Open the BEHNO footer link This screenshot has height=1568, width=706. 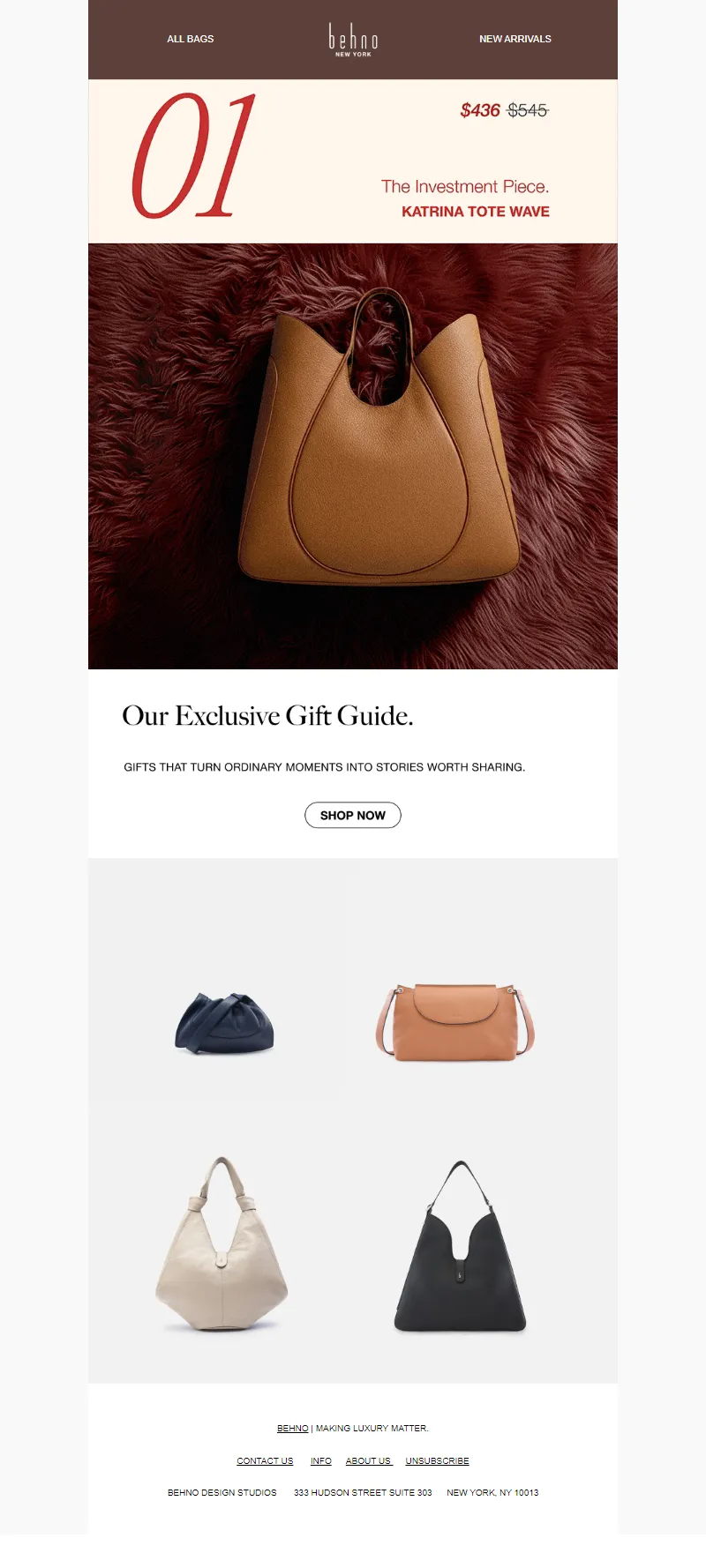293,1428
